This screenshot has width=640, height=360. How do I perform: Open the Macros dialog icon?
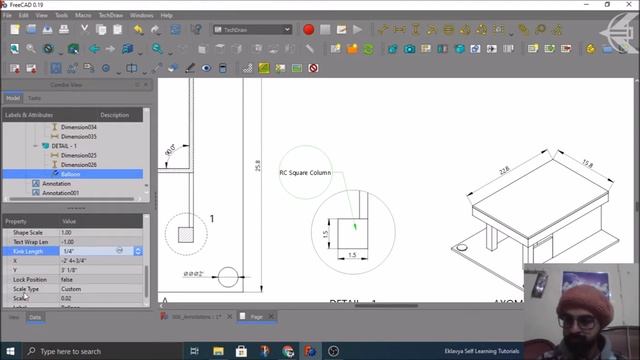[341, 29]
